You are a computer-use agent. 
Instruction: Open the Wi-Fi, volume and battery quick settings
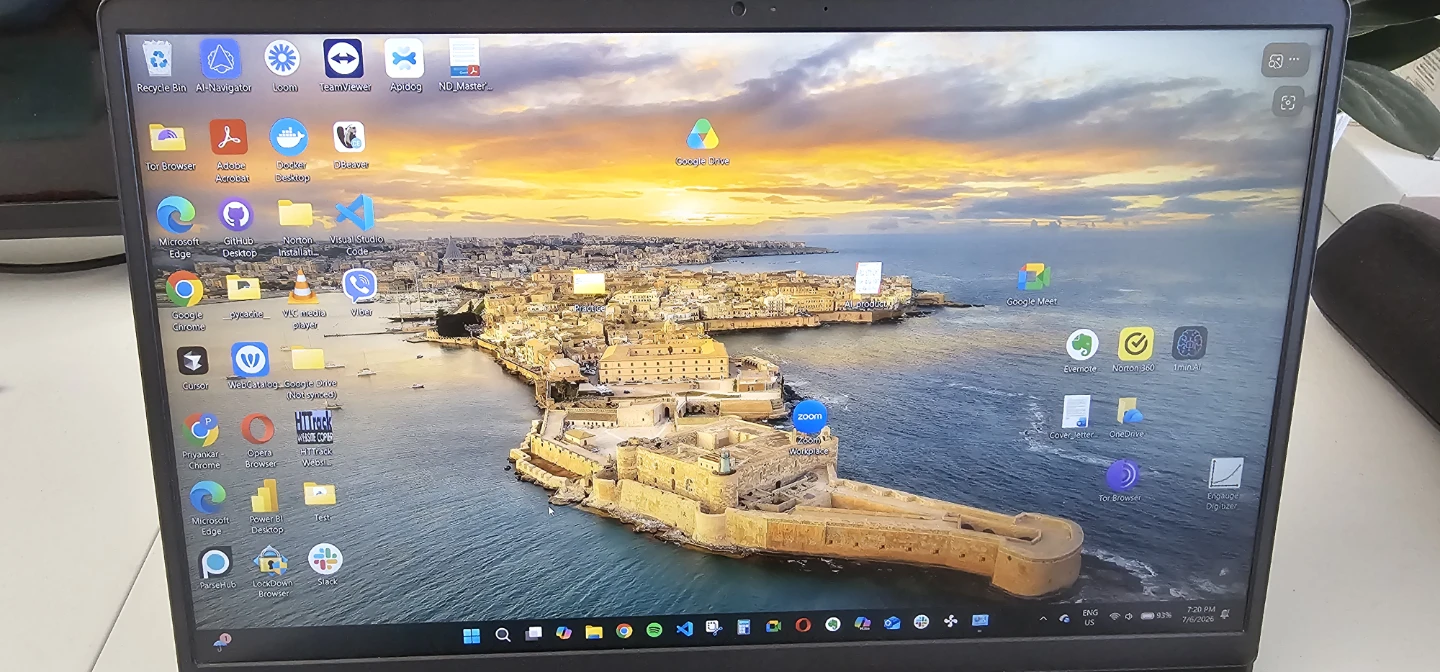1140,616
